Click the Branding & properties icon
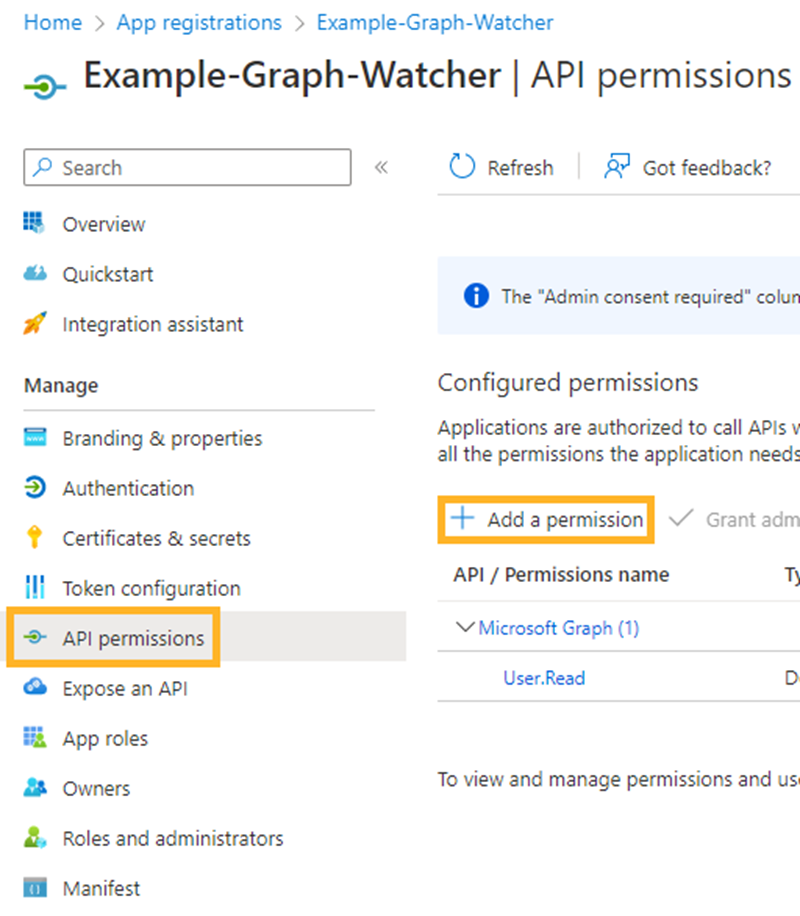Image resolution: width=800 pixels, height=916 pixels. [x=35, y=438]
